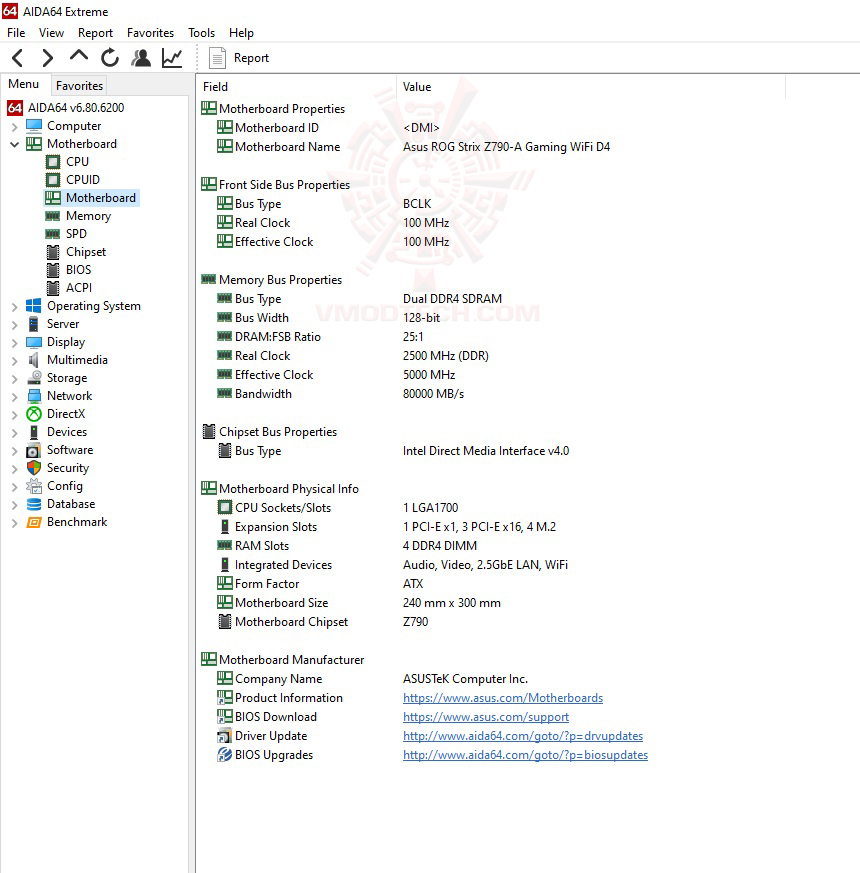Click the Devices icon in tree

pos(33,432)
